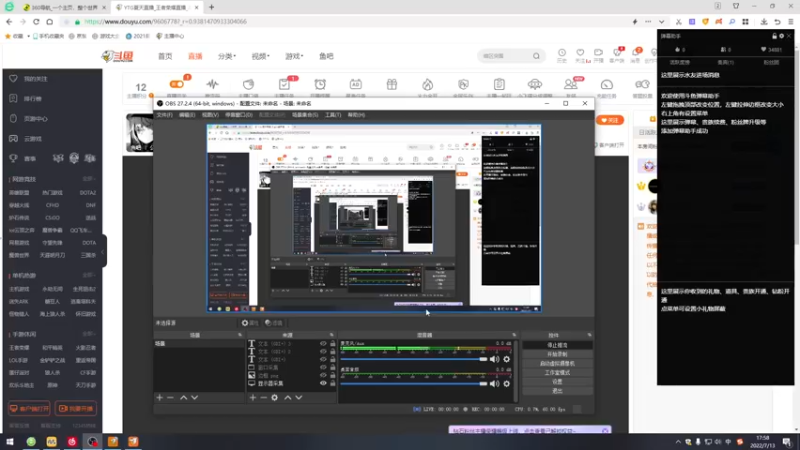Viewport: 800px width, 450px height.
Task: Open the waveform icon in streamer toolbar
Action: [x=212, y=84]
